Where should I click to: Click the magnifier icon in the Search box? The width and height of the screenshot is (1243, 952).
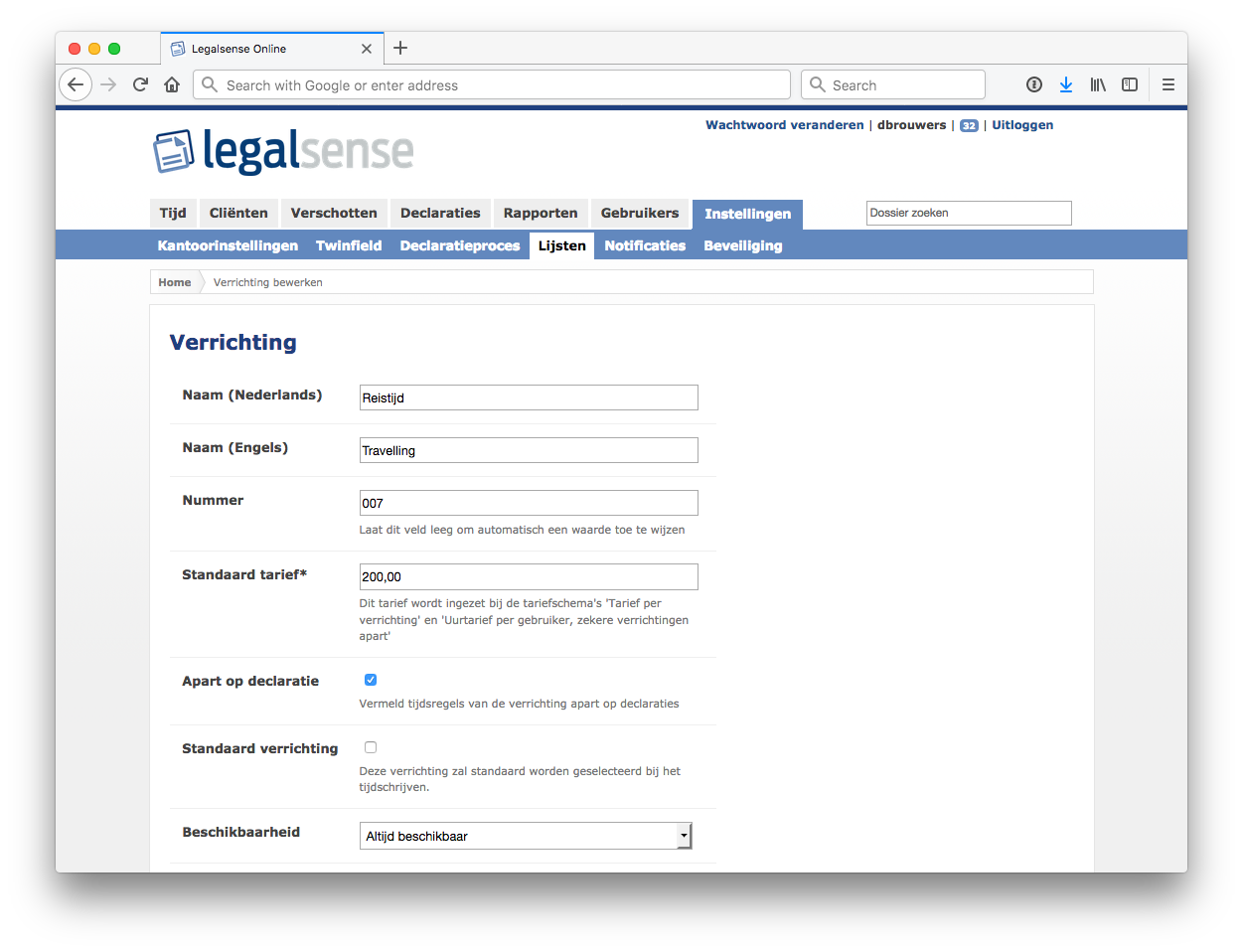[x=818, y=84]
